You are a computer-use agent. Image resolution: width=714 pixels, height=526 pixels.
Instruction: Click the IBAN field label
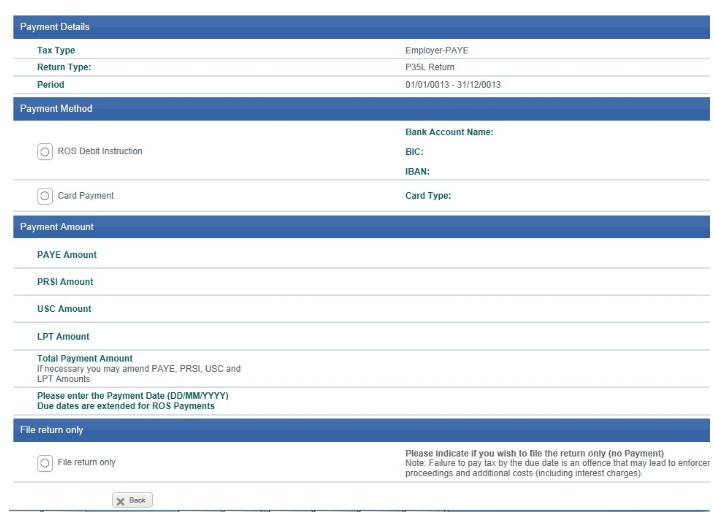tap(417, 172)
